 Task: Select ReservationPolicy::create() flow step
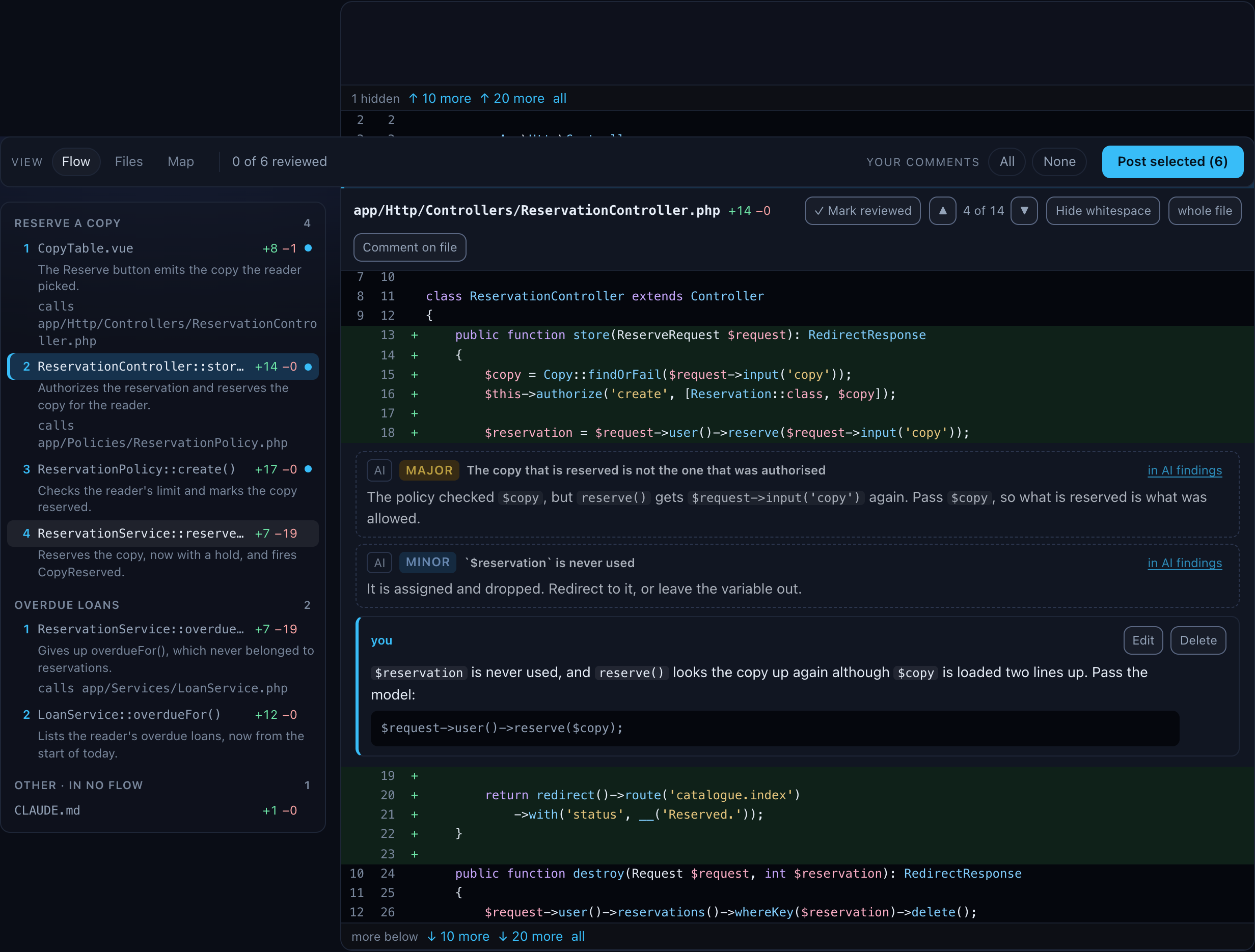click(163, 469)
